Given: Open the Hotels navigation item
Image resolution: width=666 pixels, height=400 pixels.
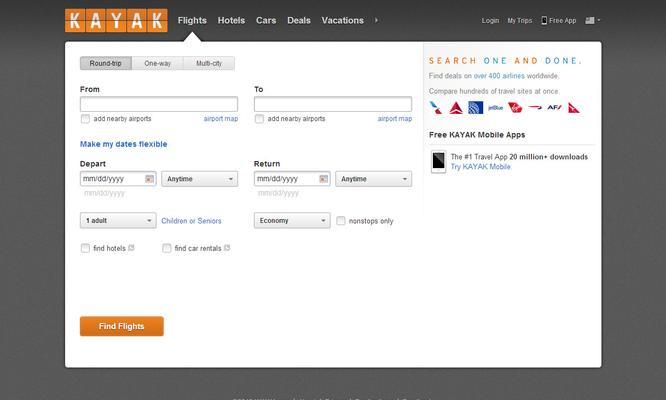Looking at the screenshot, I should [x=231, y=20].
